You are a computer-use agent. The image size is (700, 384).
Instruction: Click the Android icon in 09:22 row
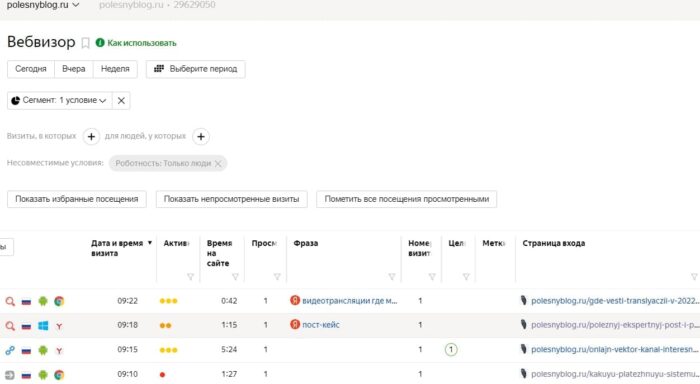coord(43,301)
